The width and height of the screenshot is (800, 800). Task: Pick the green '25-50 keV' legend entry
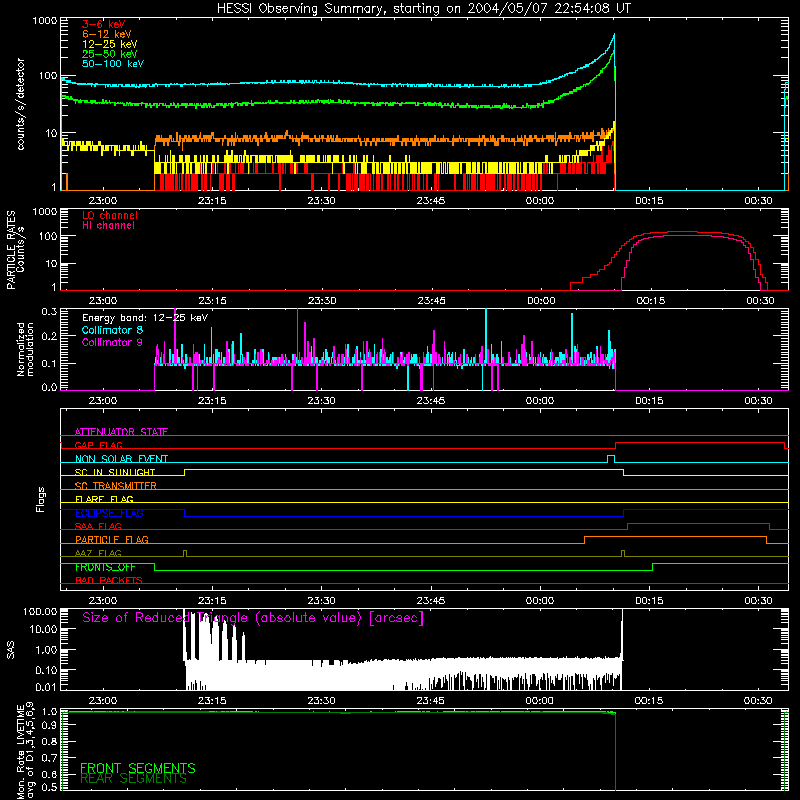coord(110,54)
